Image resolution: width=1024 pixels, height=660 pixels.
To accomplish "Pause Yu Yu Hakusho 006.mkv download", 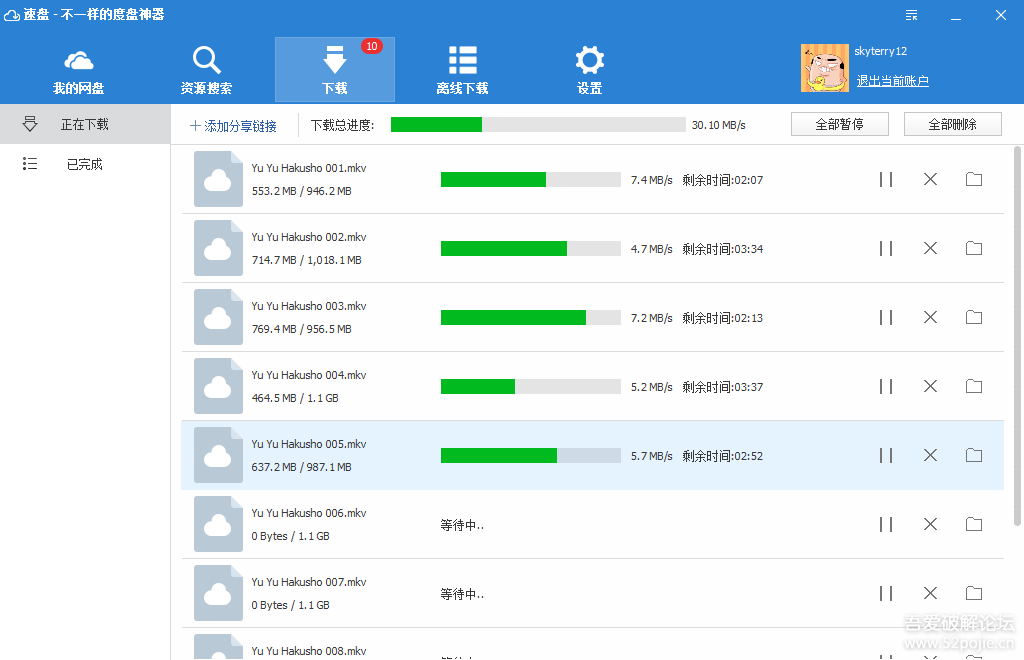I will 886,525.
